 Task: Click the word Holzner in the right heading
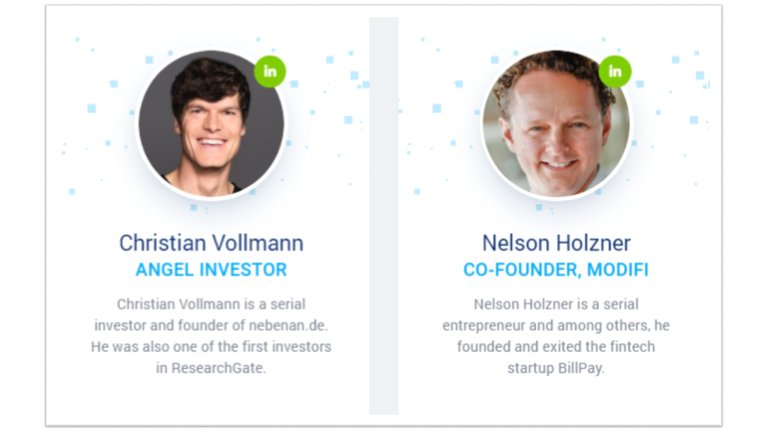point(592,243)
